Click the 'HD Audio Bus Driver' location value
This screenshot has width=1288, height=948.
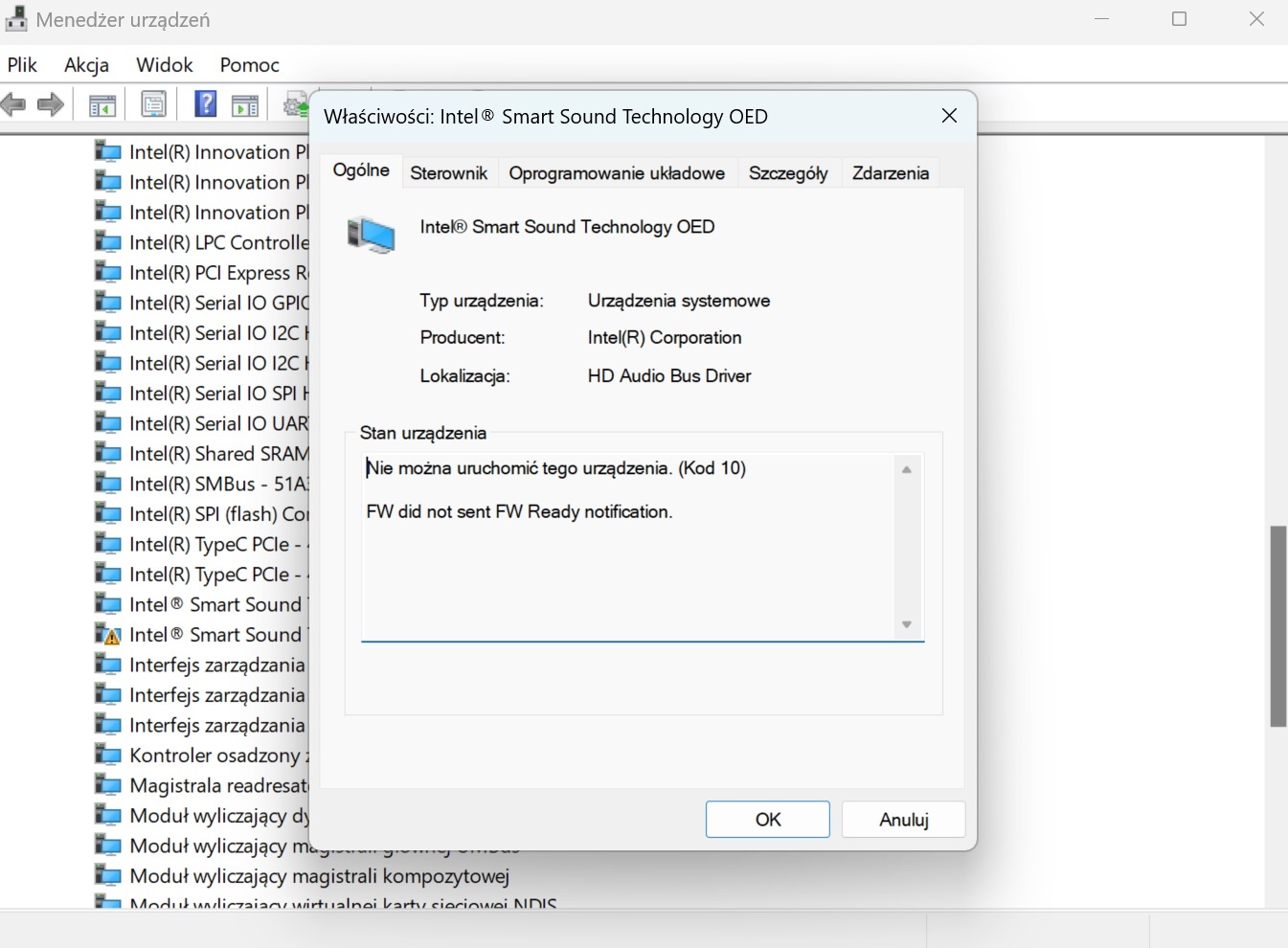click(669, 375)
